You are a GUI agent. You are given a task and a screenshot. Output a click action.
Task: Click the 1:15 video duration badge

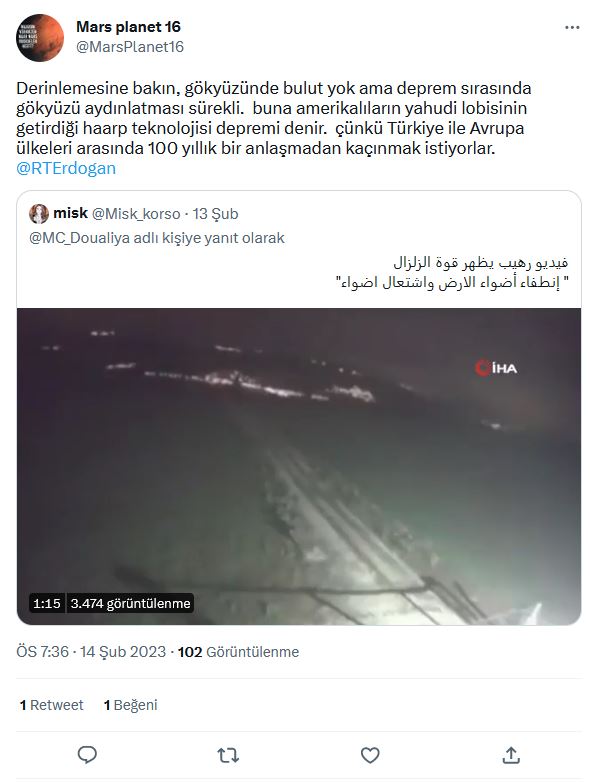[46, 603]
